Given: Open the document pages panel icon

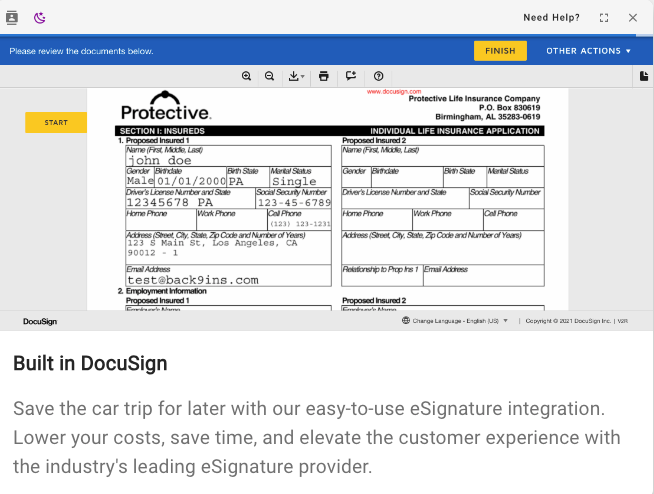Looking at the screenshot, I should click(x=643, y=76).
